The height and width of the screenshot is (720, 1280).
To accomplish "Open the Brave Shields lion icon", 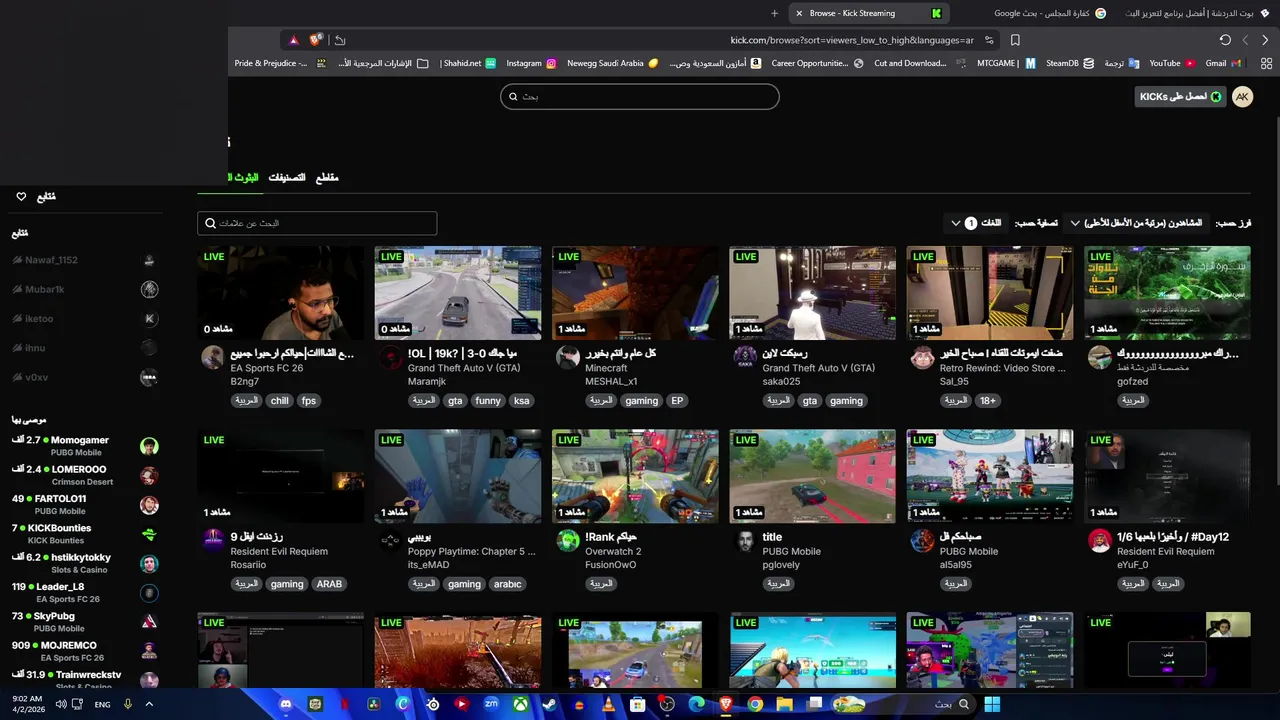I will coord(316,40).
